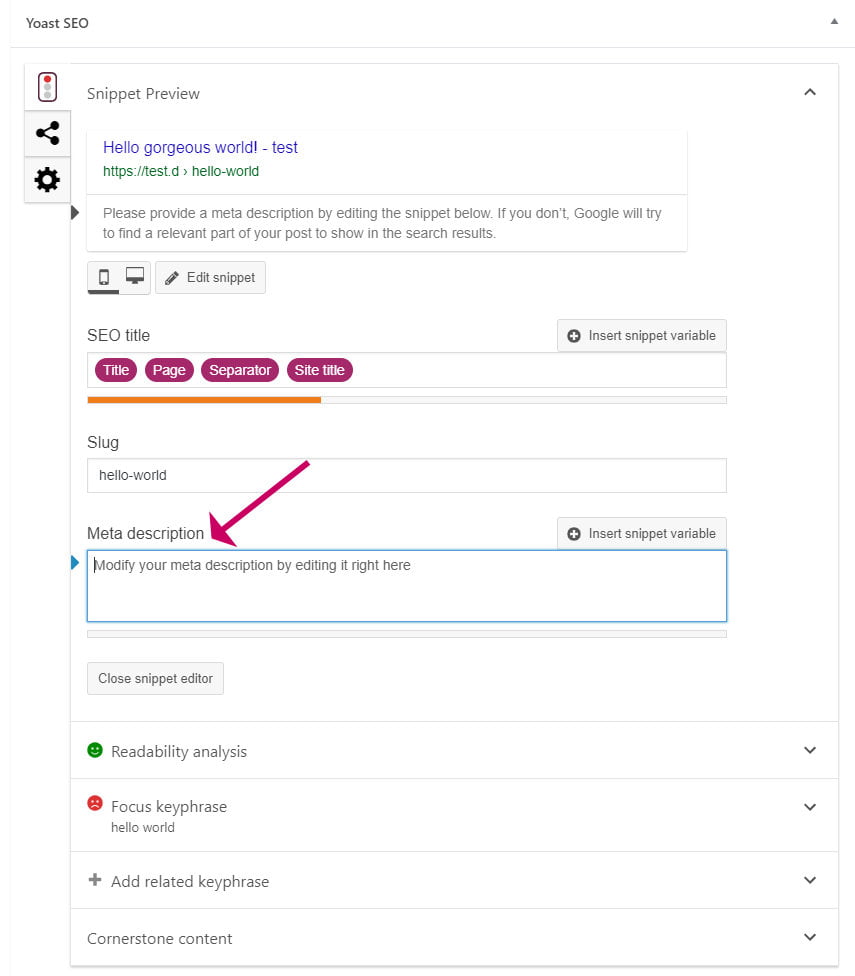Click the green readability smiley icon
This screenshot has width=855, height=976.
tap(95, 750)
